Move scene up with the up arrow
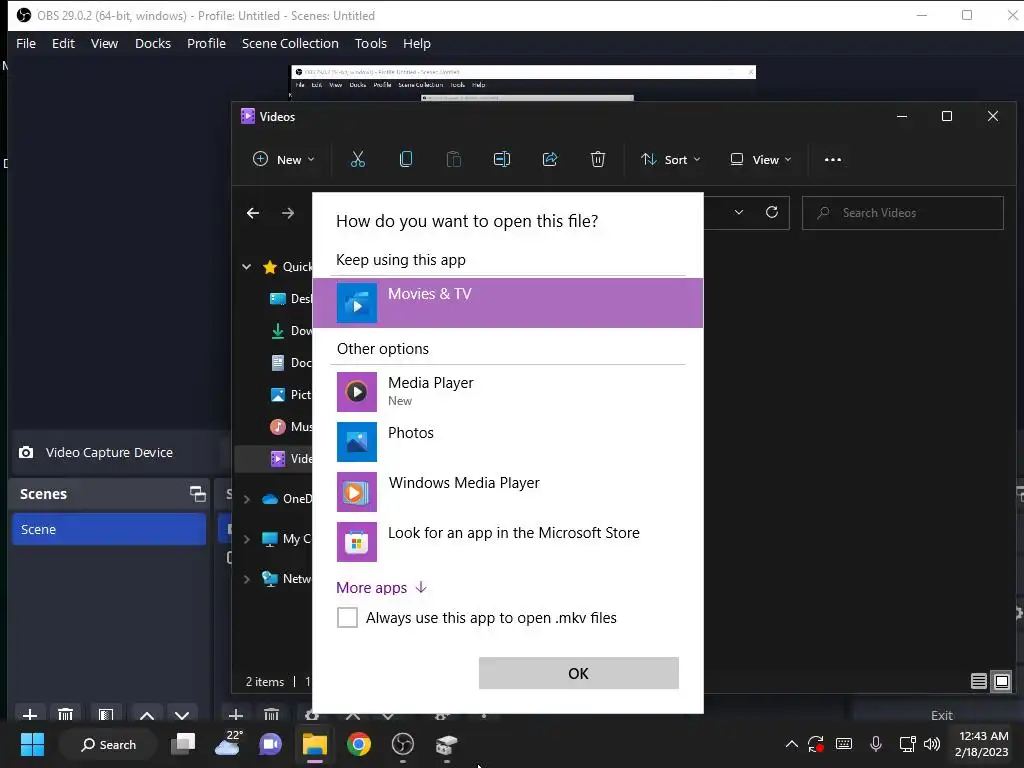This screenshot has width=1024, height=768. click(147, 716)
